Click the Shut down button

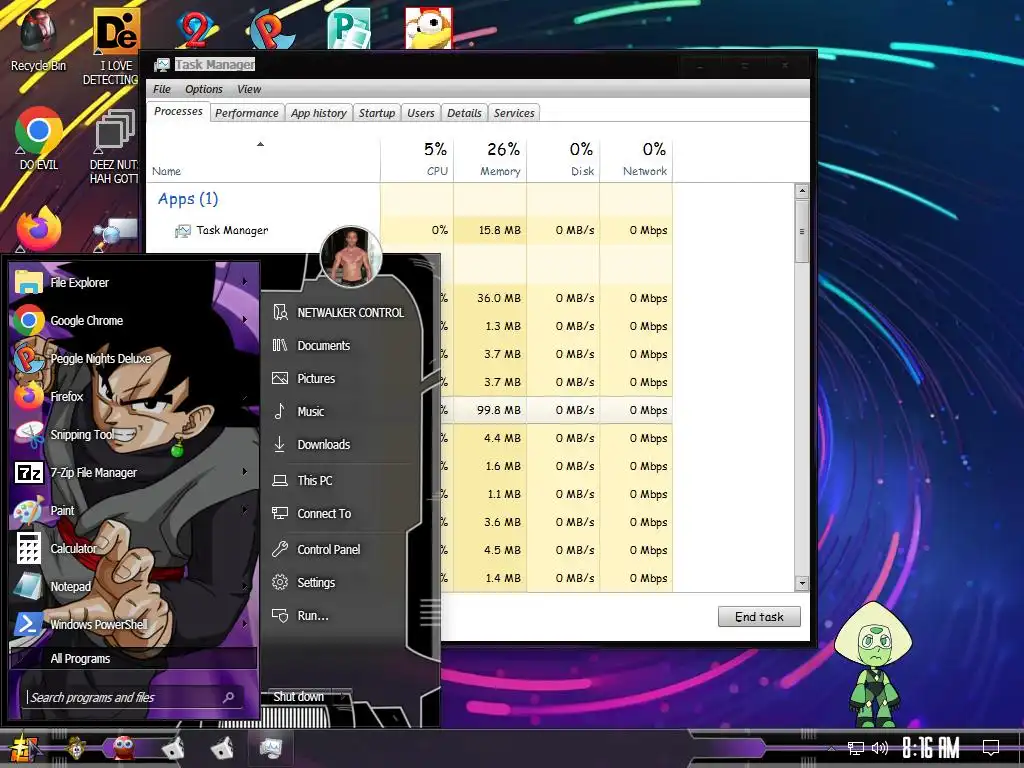pos(298,696)
